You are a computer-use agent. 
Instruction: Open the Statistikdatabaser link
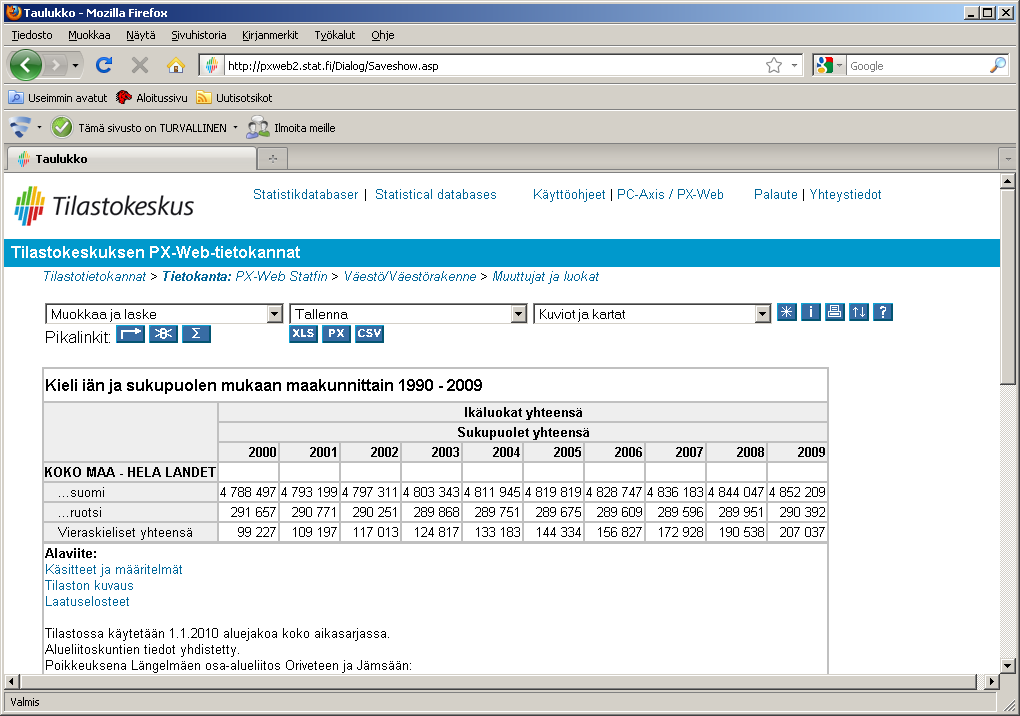point(305,194)
